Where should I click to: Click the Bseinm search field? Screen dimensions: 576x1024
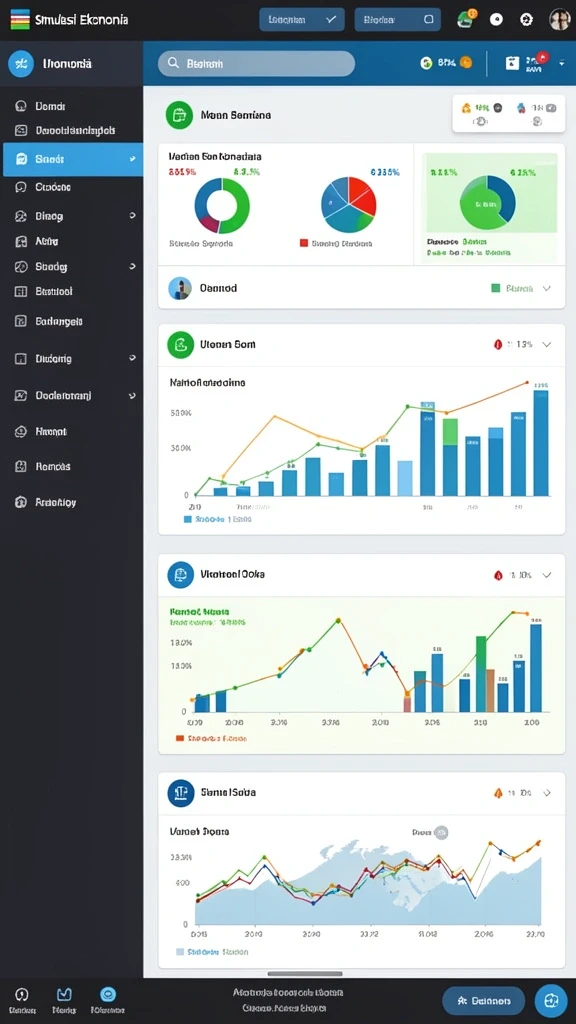[x=256, y=63]
